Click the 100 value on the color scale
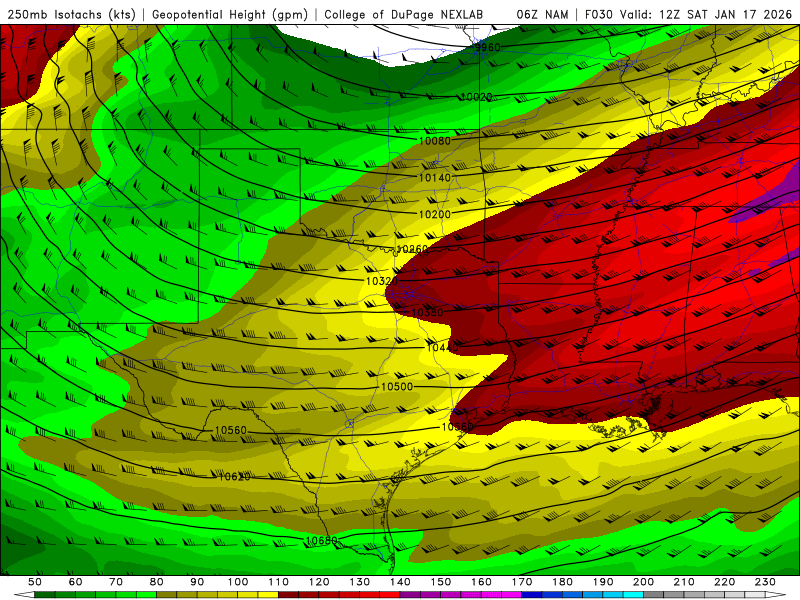The height and width of the screenshot is (600, 800). point(238,582)
